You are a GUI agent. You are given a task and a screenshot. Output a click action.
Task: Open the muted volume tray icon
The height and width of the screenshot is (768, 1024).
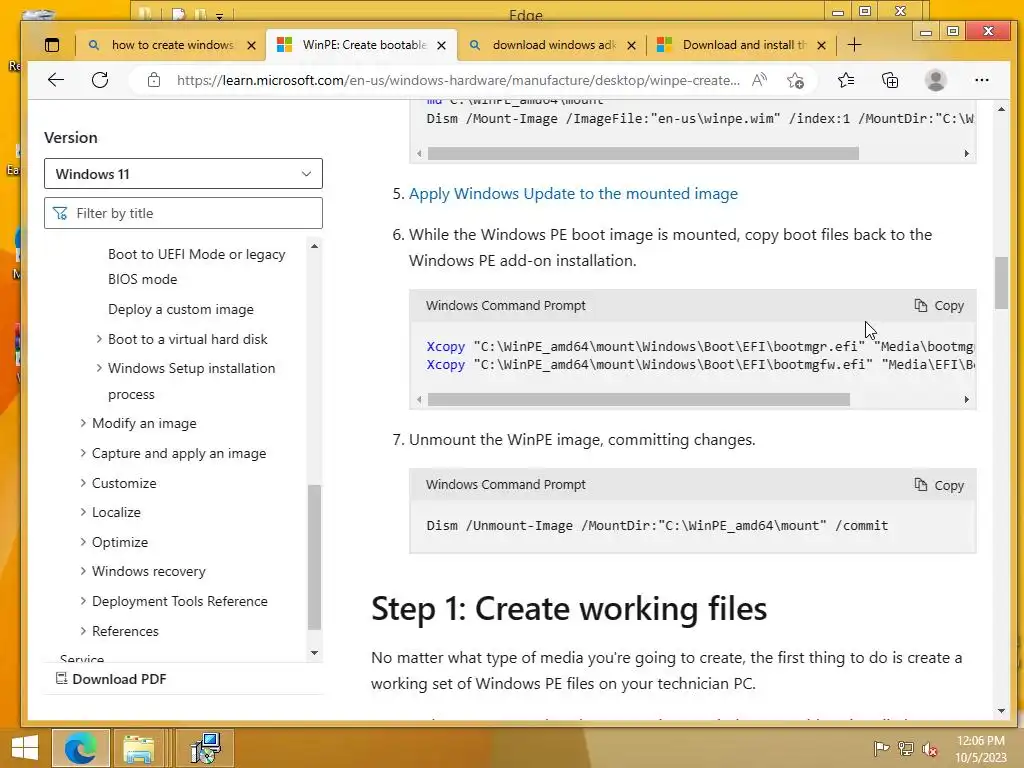coord(930,748)
